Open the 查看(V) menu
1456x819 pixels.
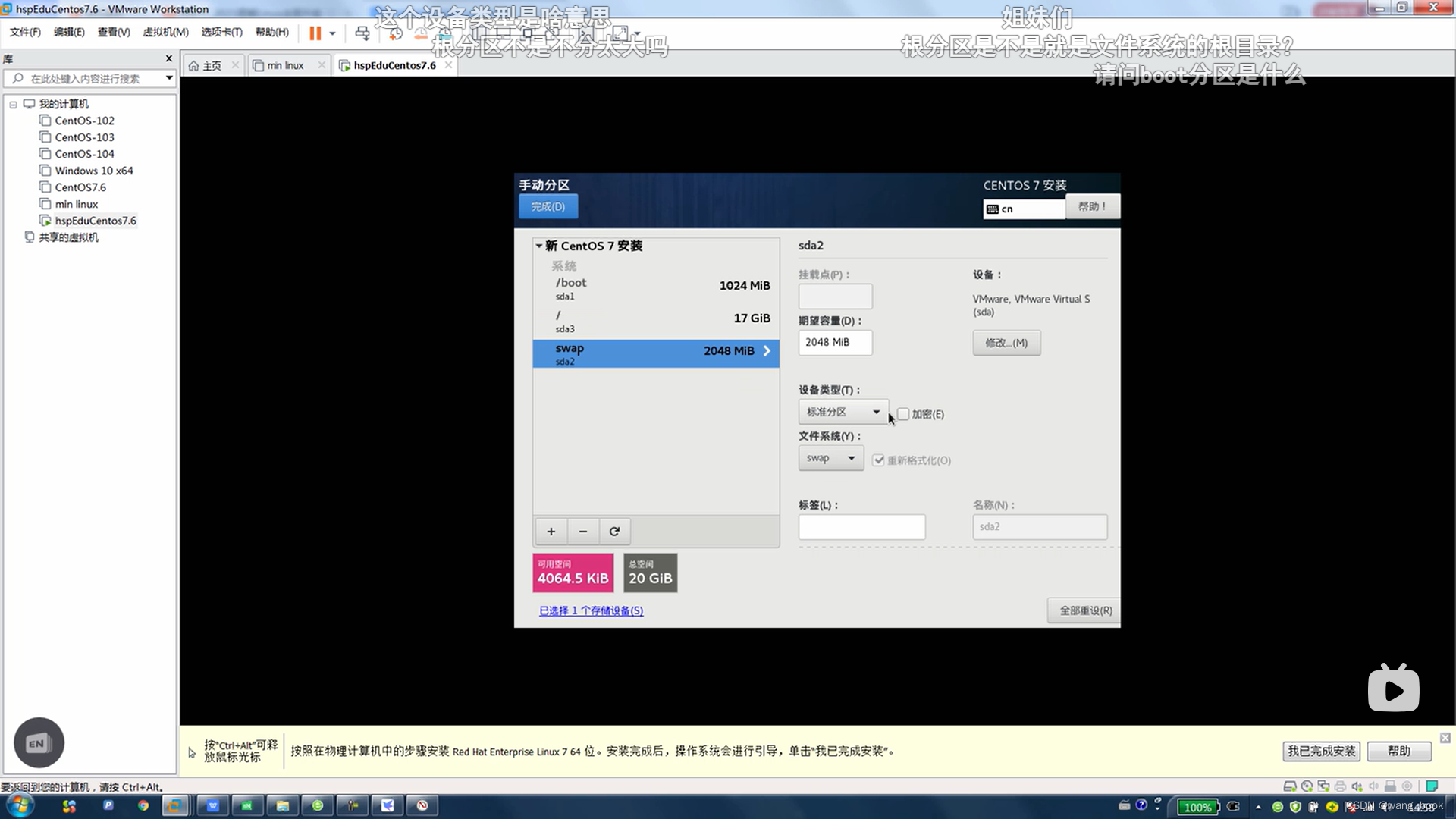(114, 32)
